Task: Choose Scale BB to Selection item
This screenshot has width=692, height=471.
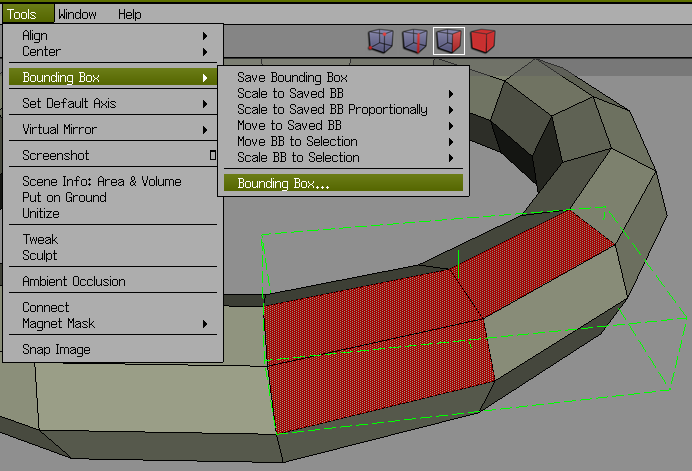Action: click(x=343, y=158)
